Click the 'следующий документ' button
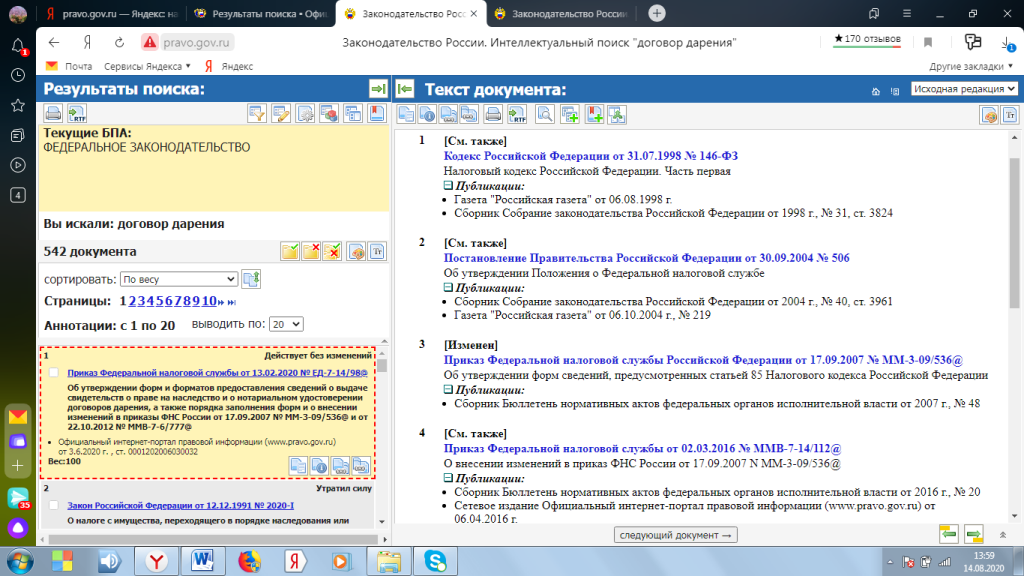The image size is (1024, 576). pos(677,535)
